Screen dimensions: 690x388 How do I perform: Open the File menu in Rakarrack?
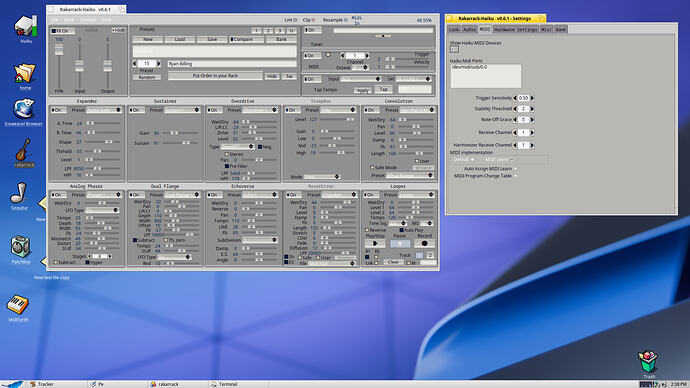tap(55, 20)
